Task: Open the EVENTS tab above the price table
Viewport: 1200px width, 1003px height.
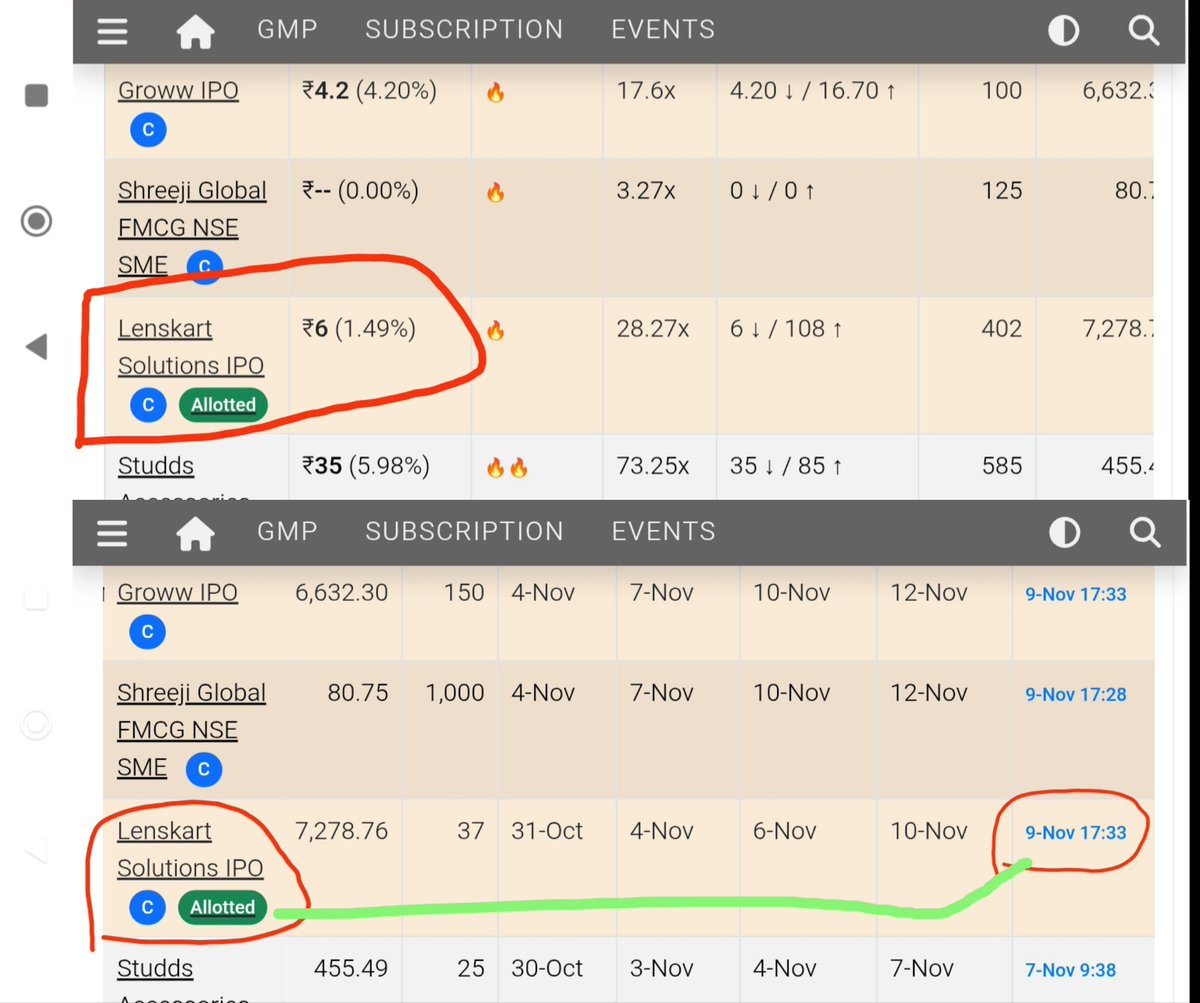Action: tap(663, 30)
